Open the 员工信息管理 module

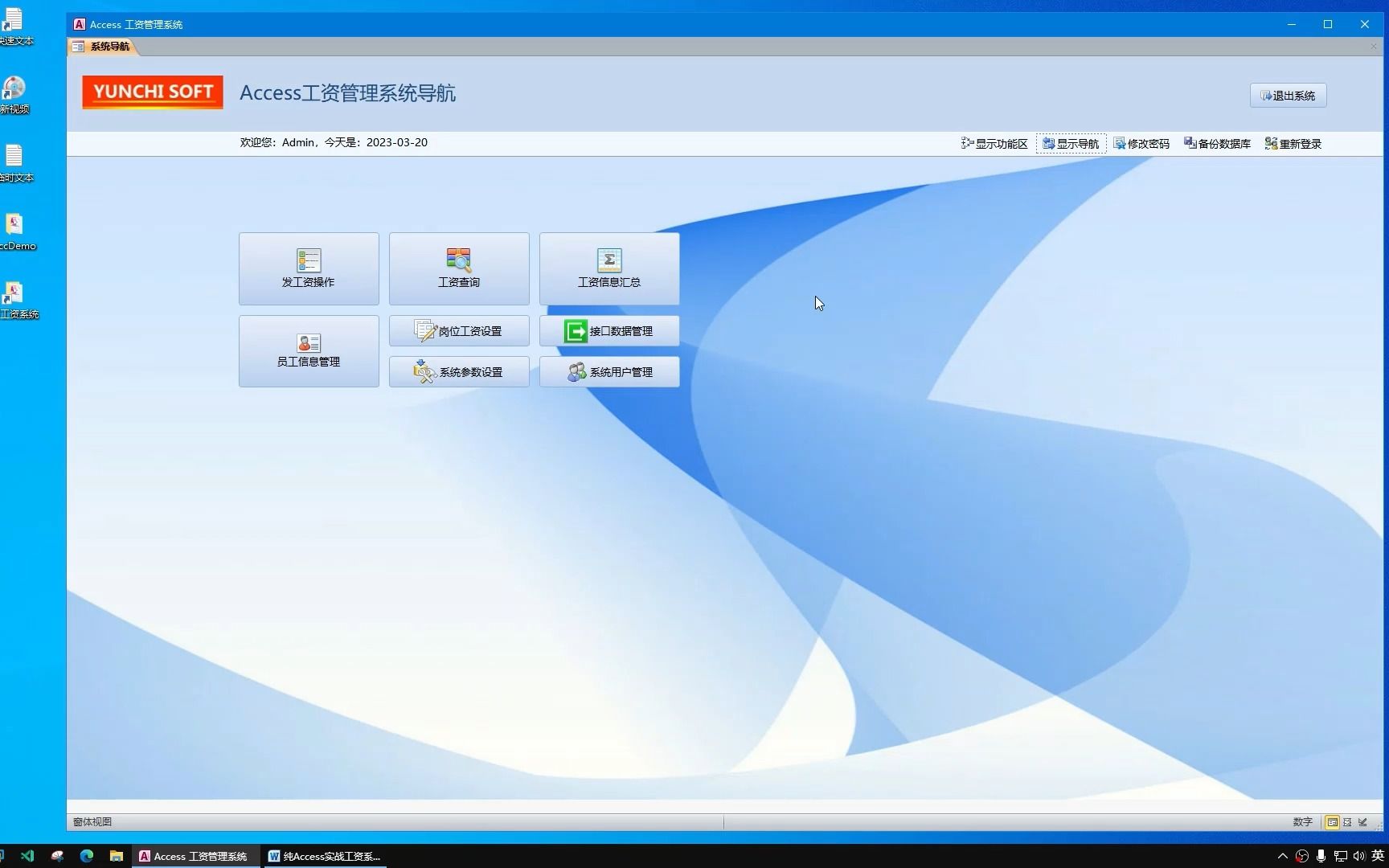pos(308,351)
